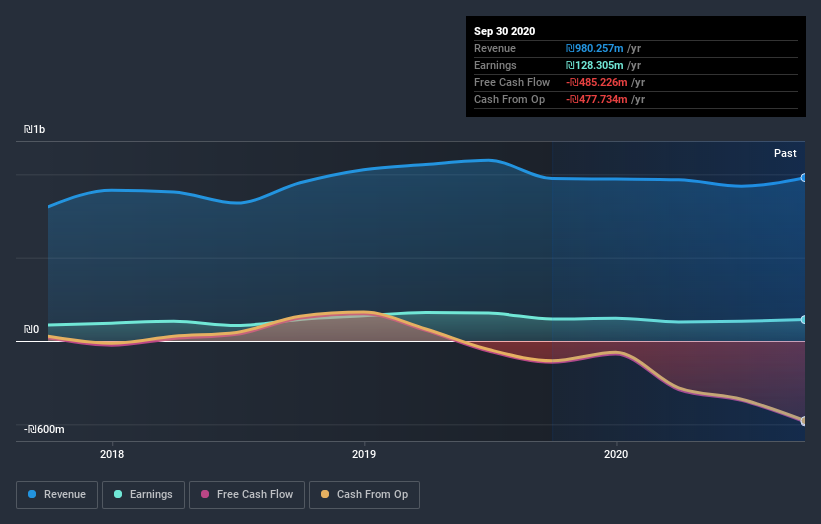Click the ₪0 y-axis label

click(x=31, y=329)
